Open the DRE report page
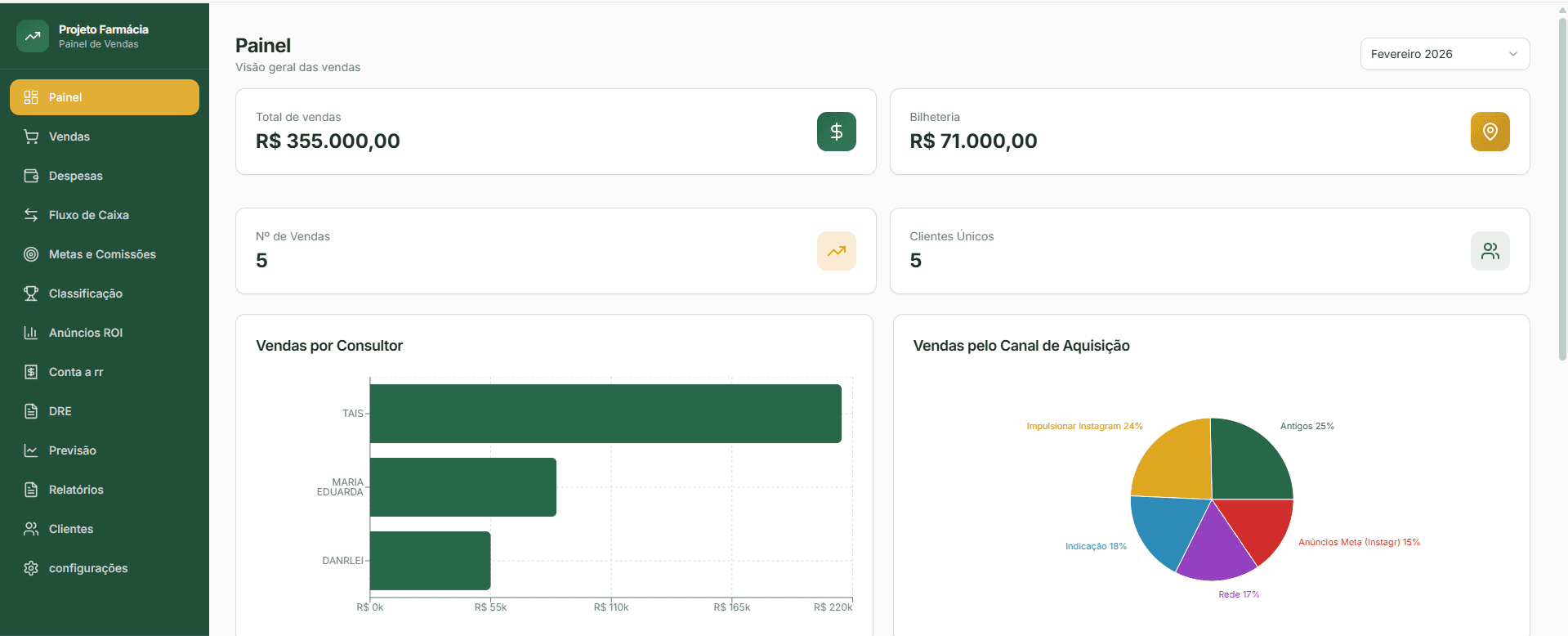This screenshot has width=1568, height=636. 105,411
